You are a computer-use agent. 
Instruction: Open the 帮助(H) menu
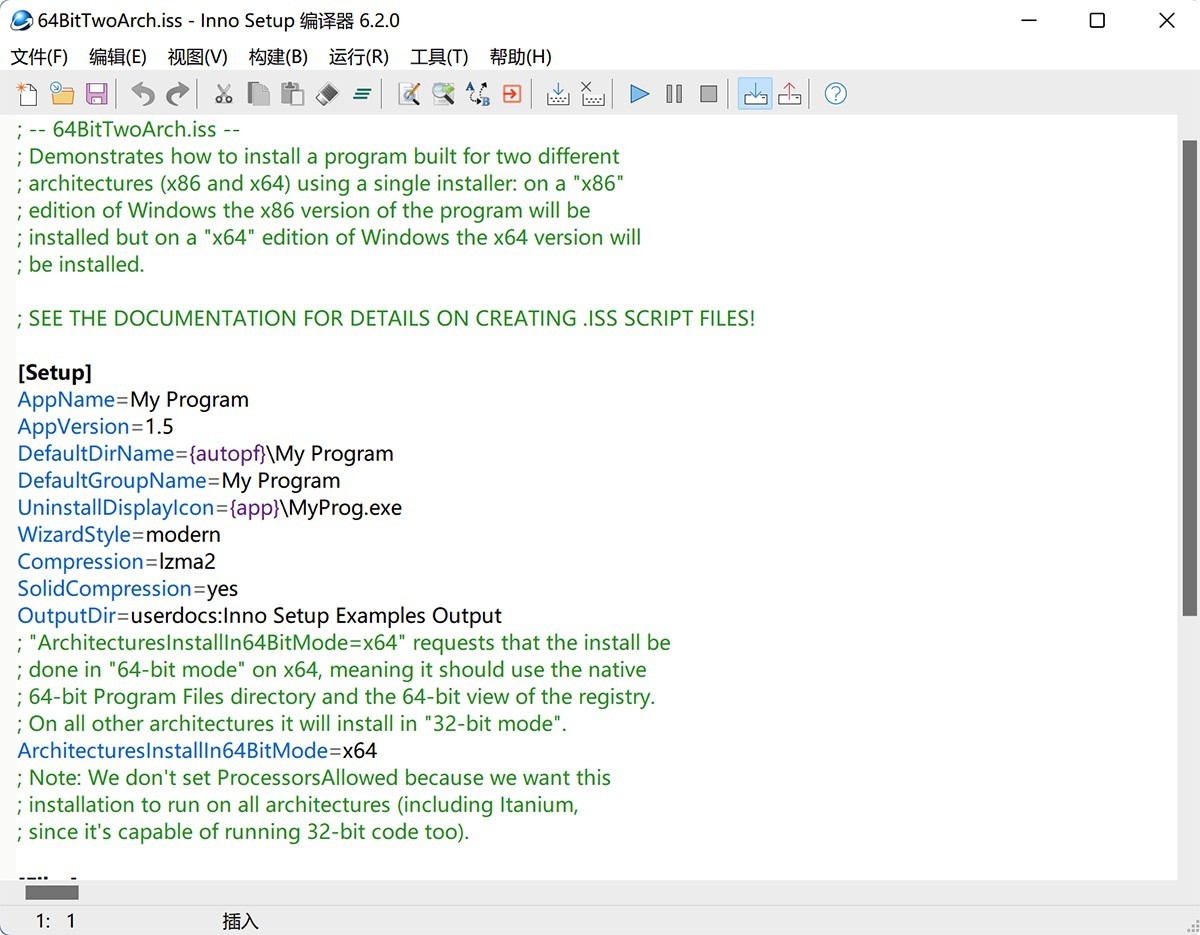520,57
